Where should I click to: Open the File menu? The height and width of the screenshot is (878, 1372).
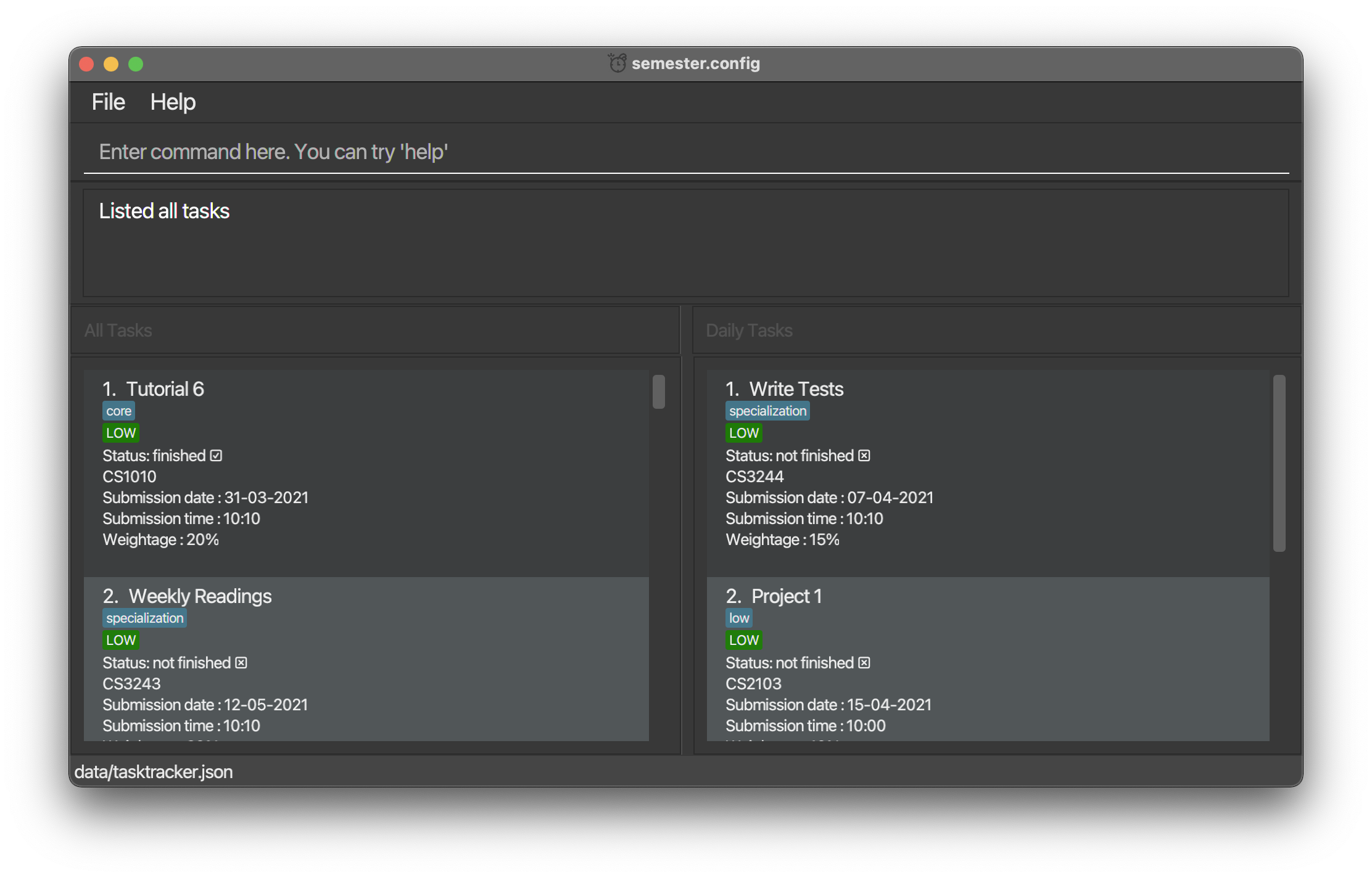pos(108,102)
